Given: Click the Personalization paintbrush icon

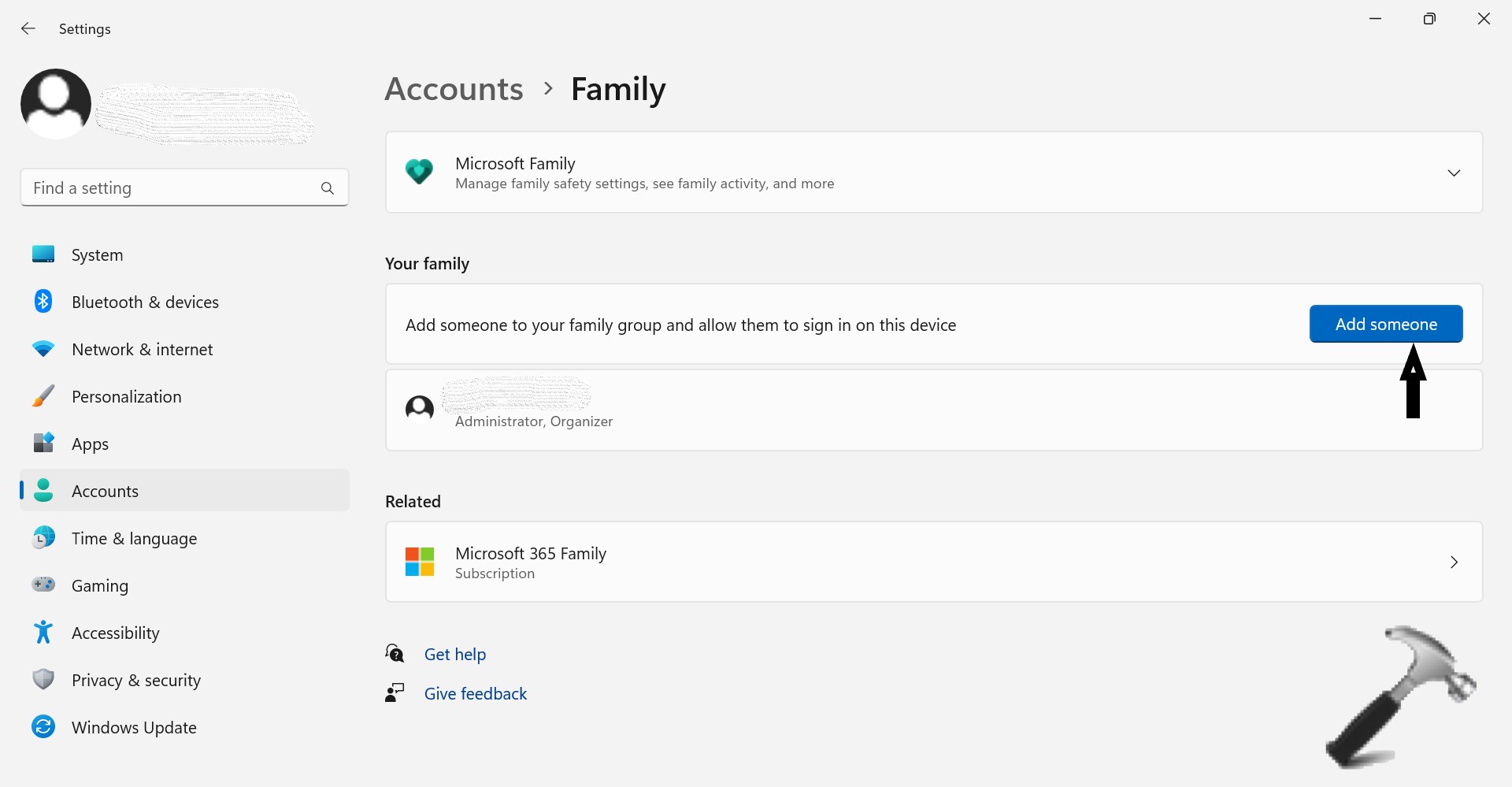Looking at the screenshot, I should pyautogui.click(x=43, y=396).
